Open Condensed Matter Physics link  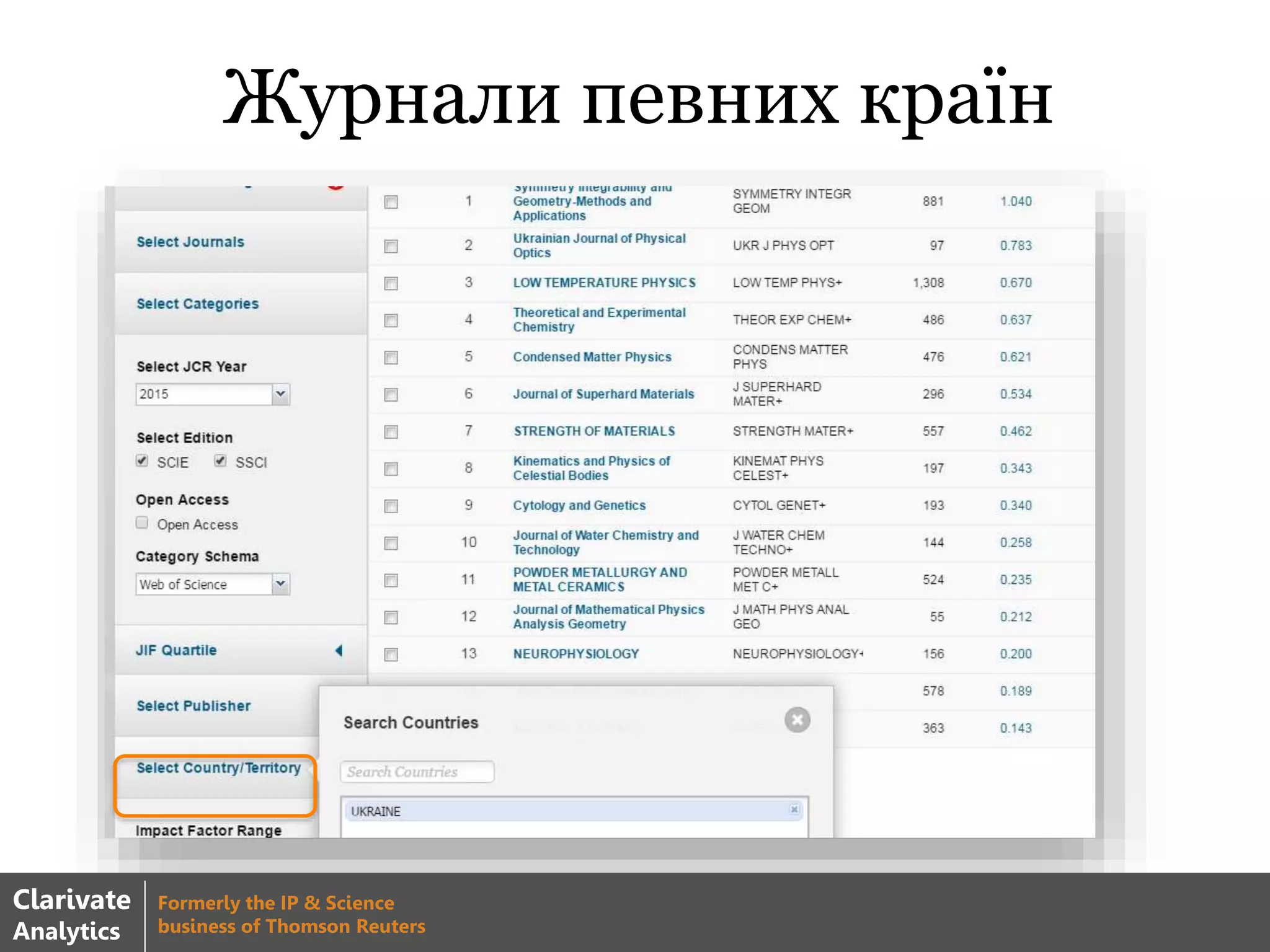click(592, 357)
